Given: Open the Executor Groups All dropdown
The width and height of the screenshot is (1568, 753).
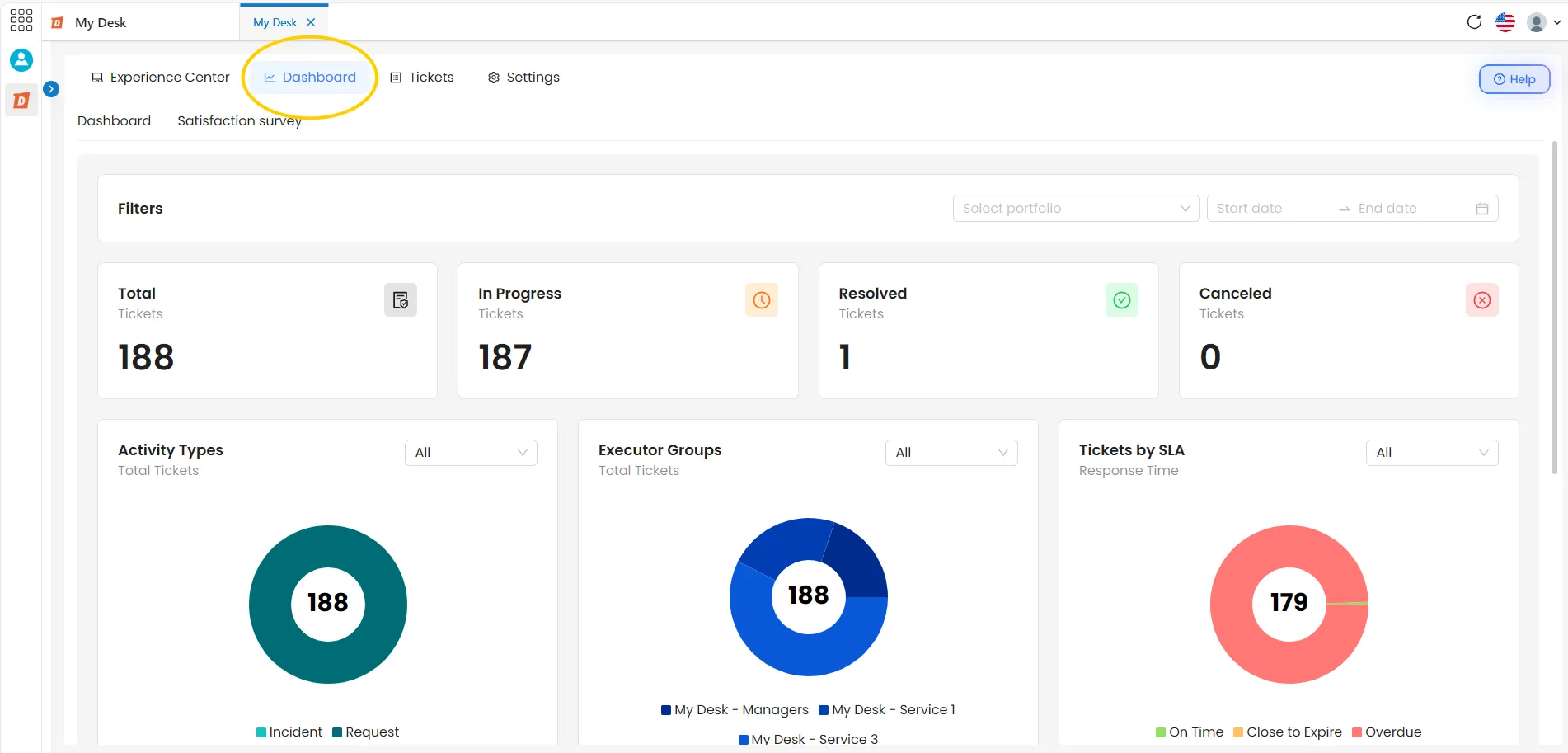Looking at the screenshot, I should point(951,452).
